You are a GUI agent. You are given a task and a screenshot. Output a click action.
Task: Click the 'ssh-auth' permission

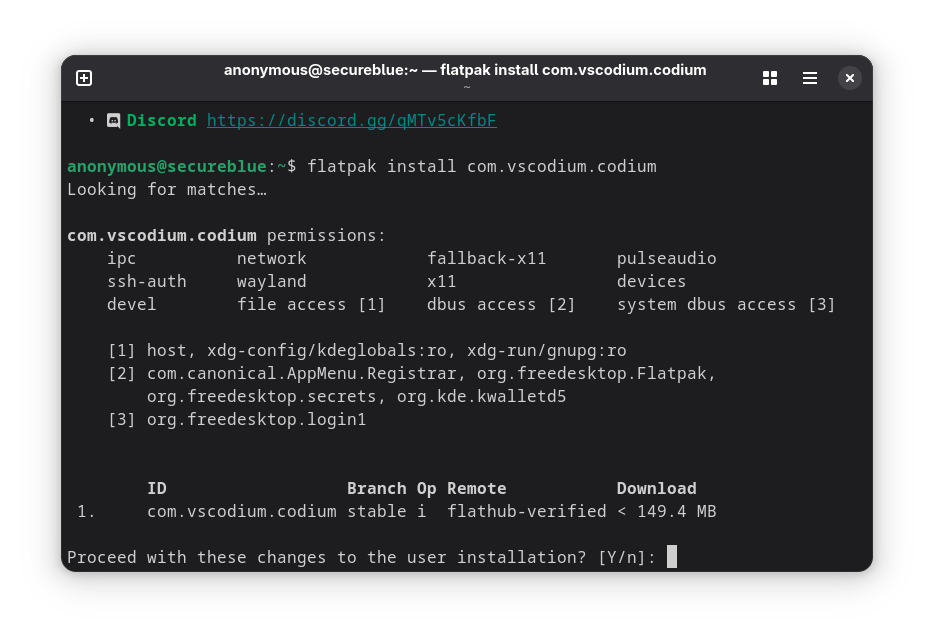pyautogui.click(x=147, y=281)
